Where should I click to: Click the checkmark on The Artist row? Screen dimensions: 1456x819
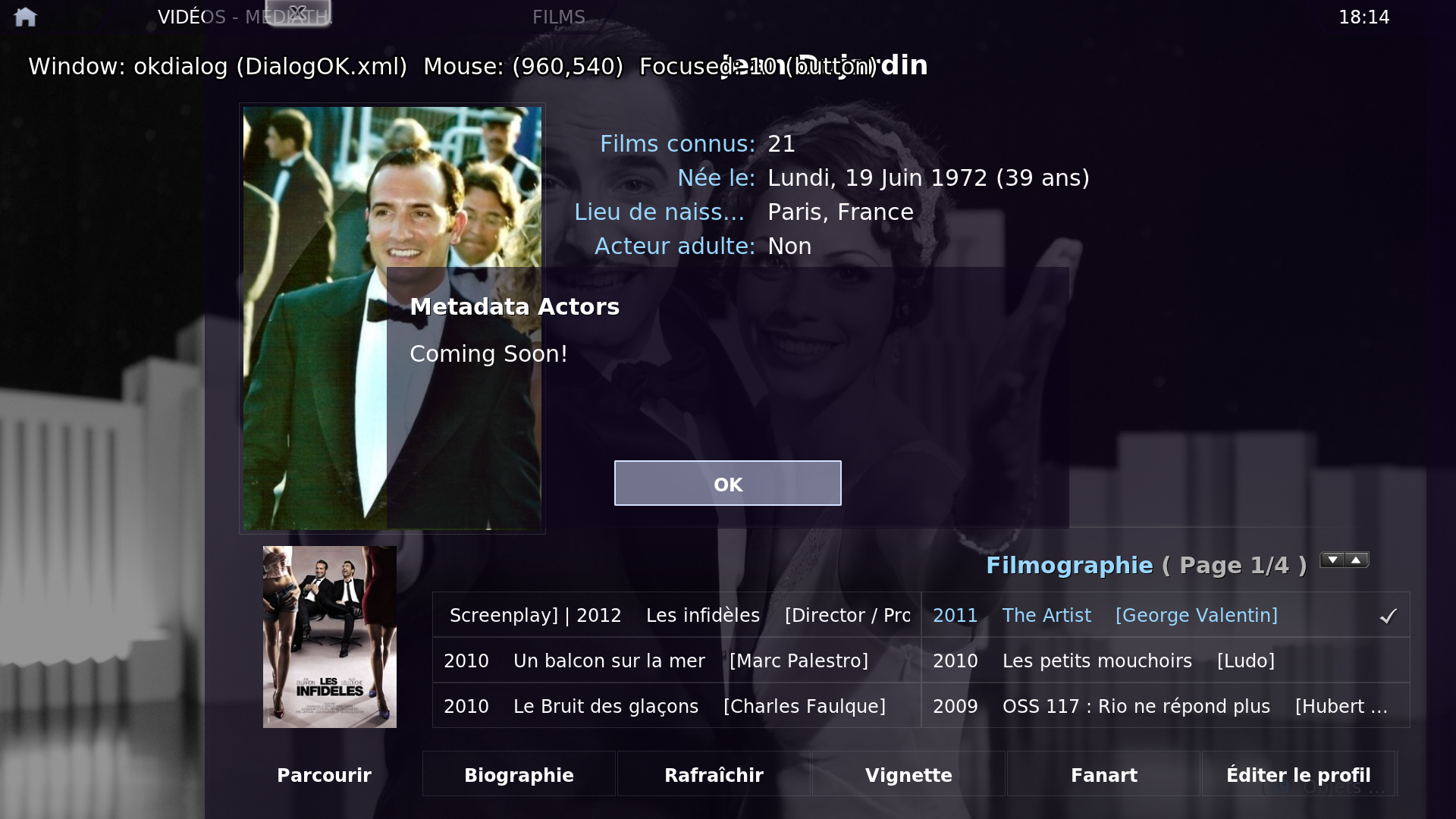pos(1388,616)
